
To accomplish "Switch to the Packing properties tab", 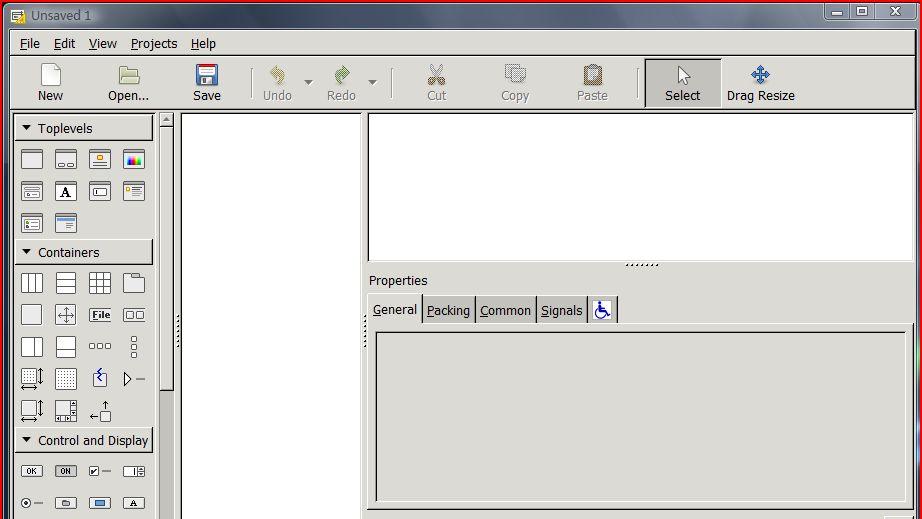I will tap(448, 310).
